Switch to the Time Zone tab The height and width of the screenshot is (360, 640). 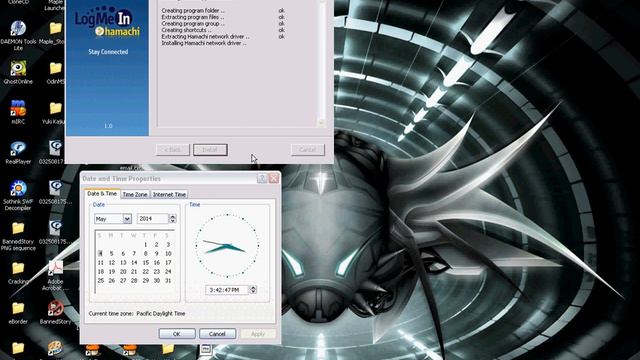tap(135, 195)
